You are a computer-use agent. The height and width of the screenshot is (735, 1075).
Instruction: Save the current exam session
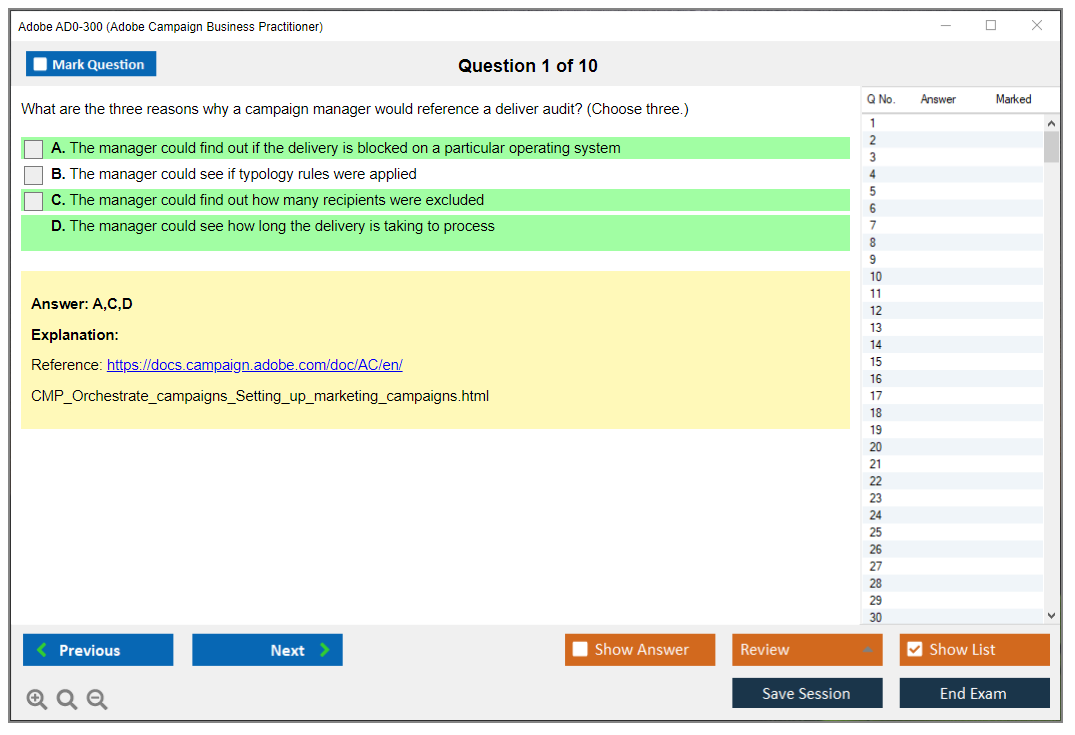click(x=806, y=693)
